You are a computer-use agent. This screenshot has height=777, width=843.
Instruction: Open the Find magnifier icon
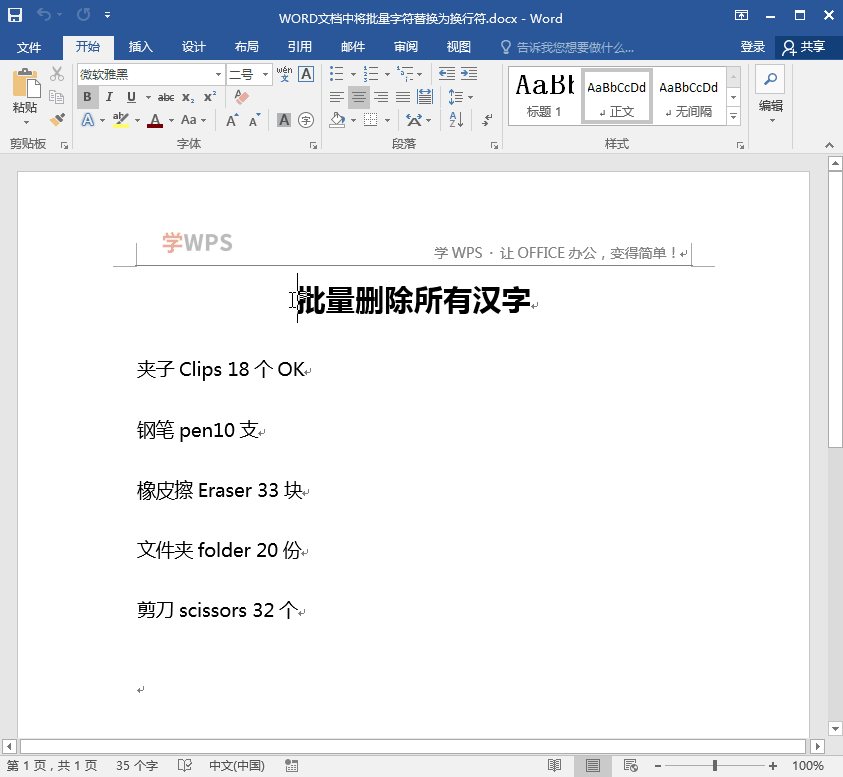[770, 79]
